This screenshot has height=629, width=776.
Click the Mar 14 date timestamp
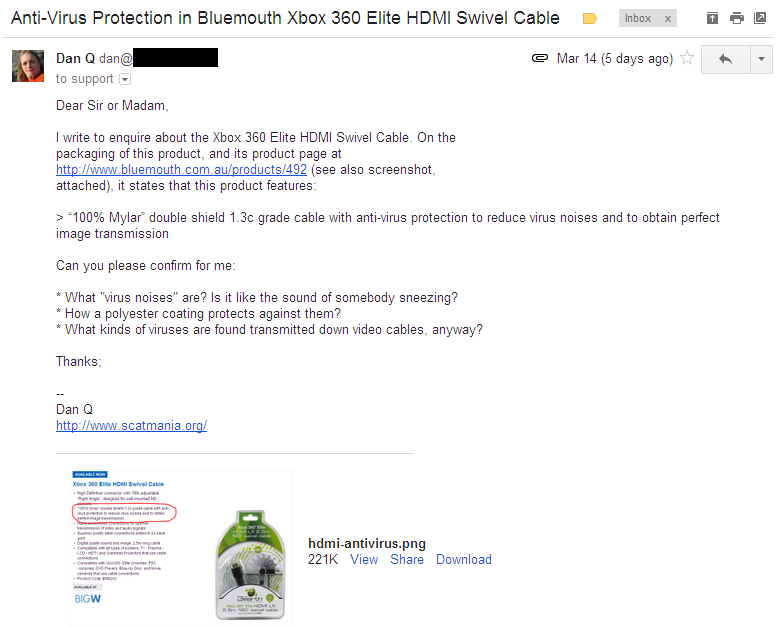click(x=576, y=59)
